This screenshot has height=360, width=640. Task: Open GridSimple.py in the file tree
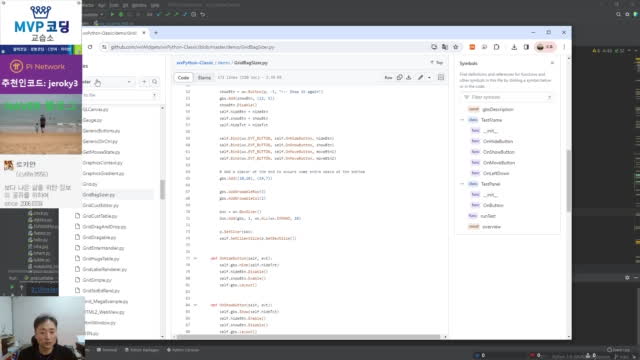click(97, 280)
